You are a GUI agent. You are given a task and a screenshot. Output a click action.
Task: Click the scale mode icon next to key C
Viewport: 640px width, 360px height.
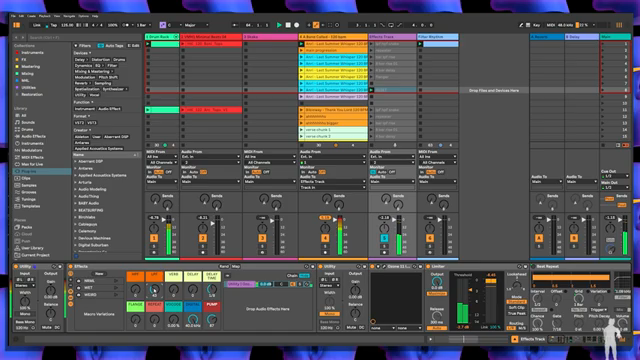162,25
